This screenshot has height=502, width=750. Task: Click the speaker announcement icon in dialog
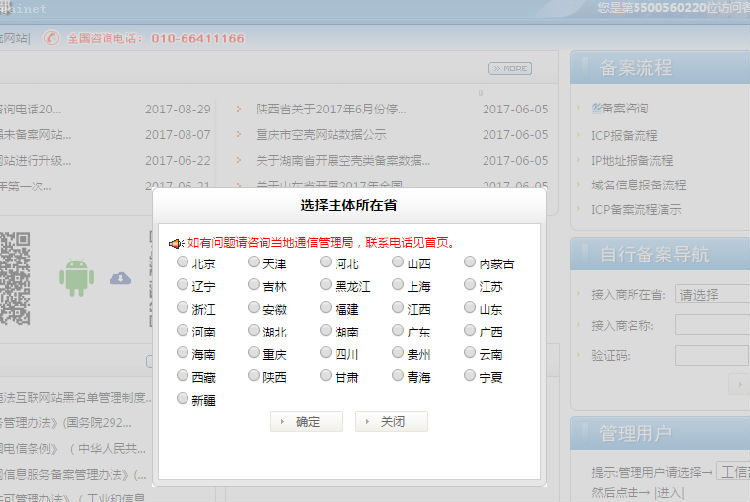(x=176, y=243)
